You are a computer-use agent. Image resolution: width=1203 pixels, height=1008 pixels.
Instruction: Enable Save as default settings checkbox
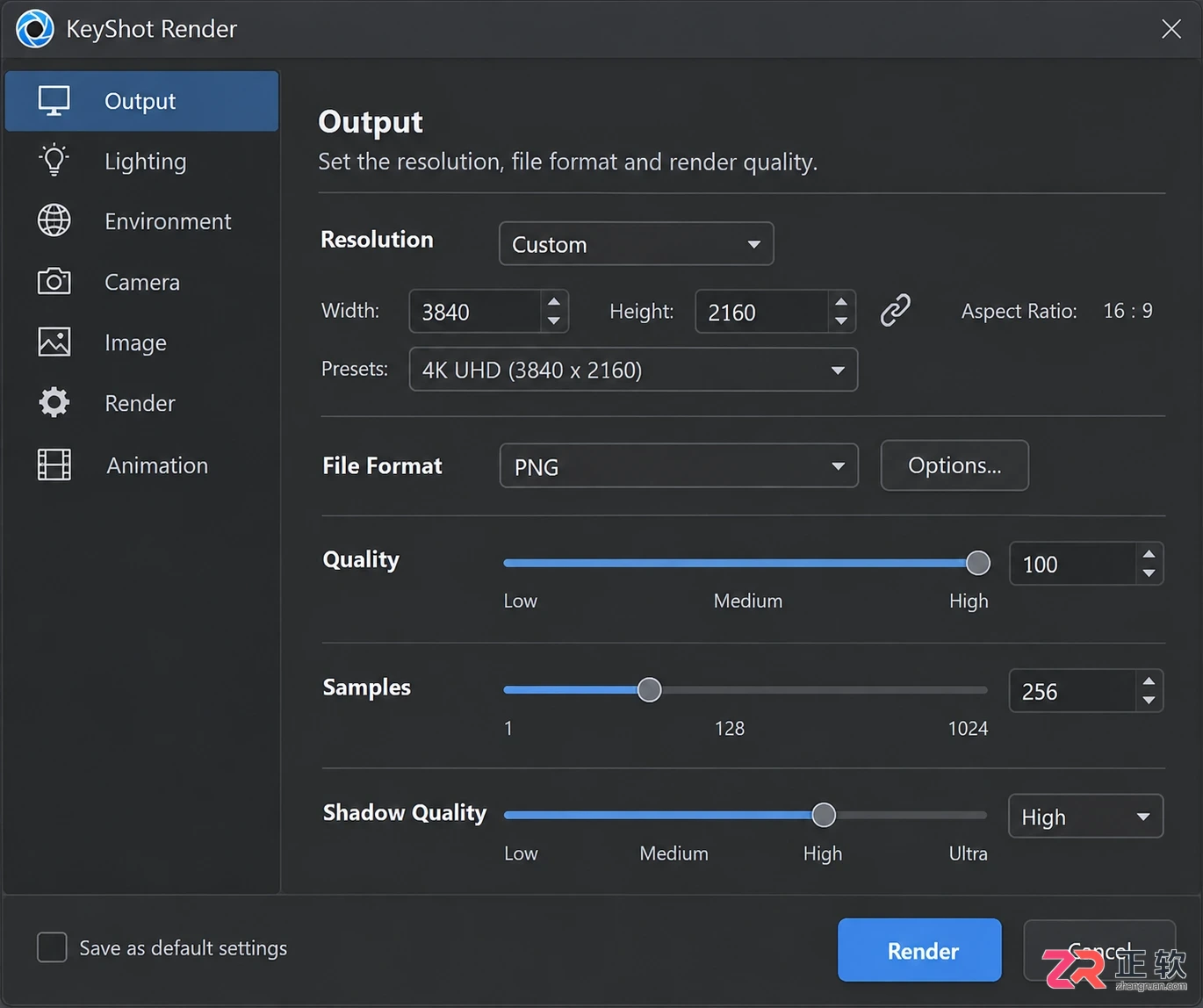pos(52,947)
